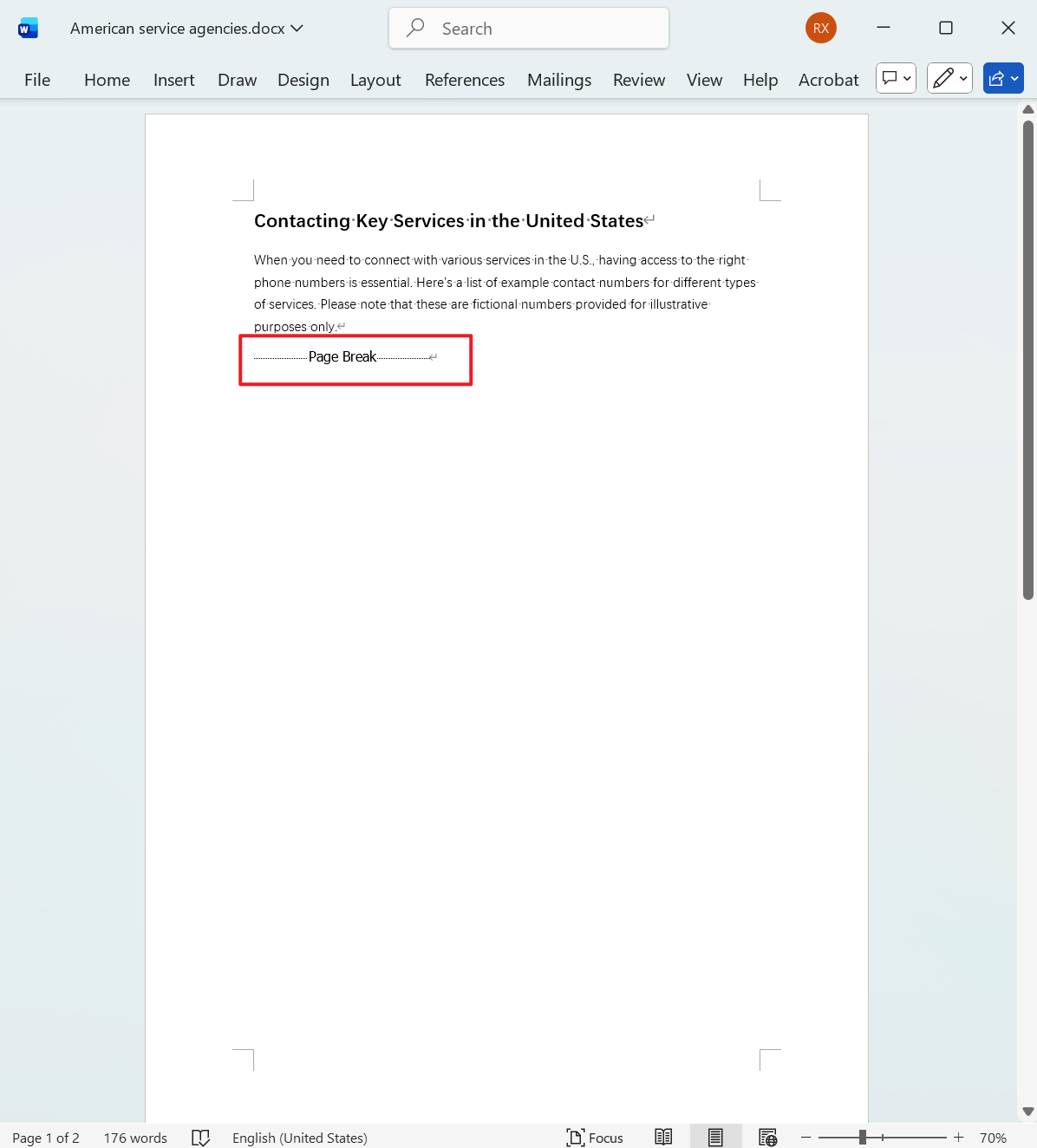
Task: Open Read Mode from the status bar
Action: [663, 1137]
